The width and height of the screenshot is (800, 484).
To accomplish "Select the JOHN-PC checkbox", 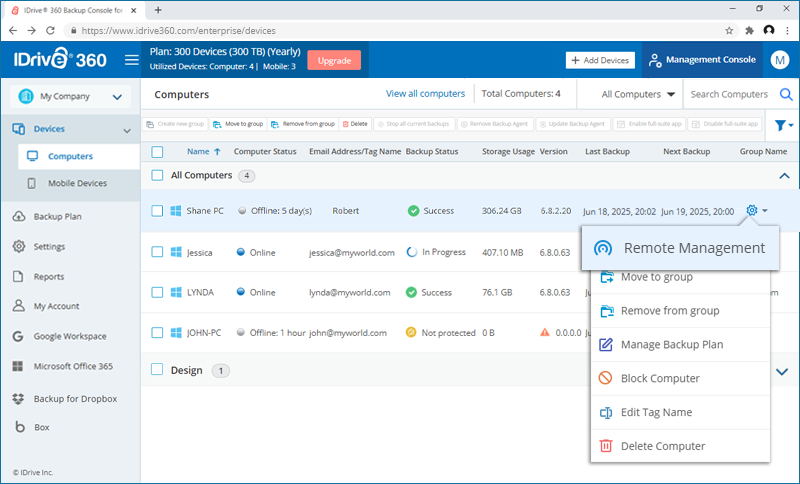I will click(157, 333).
